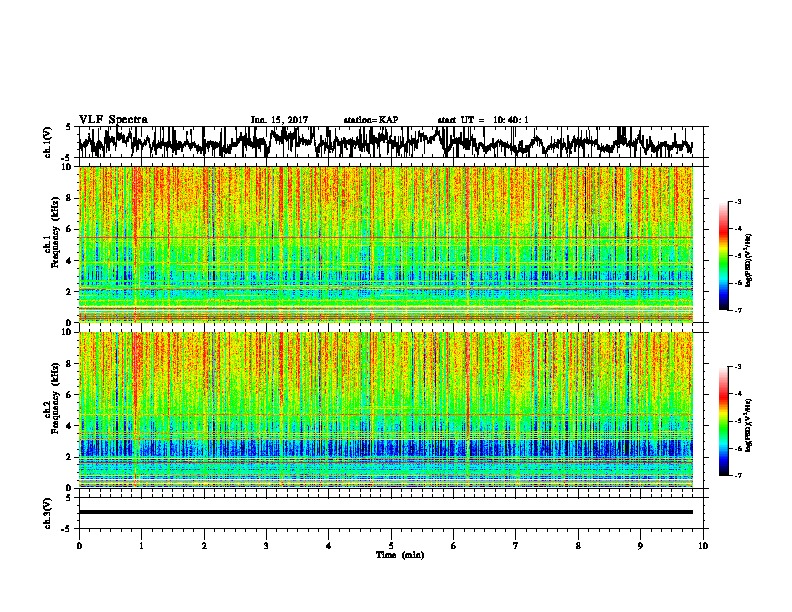Click time-axis tick label "7"
Screen dimensions: 792x612
coord(516,546)
